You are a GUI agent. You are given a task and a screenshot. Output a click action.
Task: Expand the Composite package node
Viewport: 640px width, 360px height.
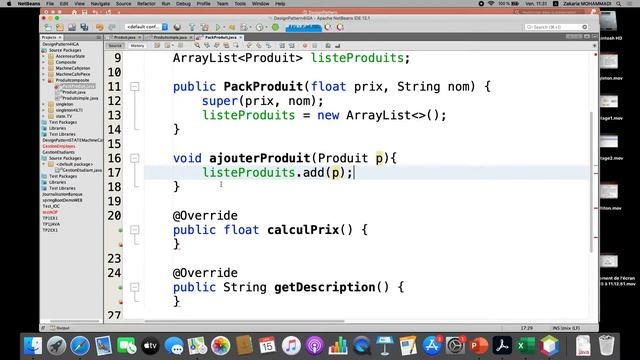(x=44, y=62)
